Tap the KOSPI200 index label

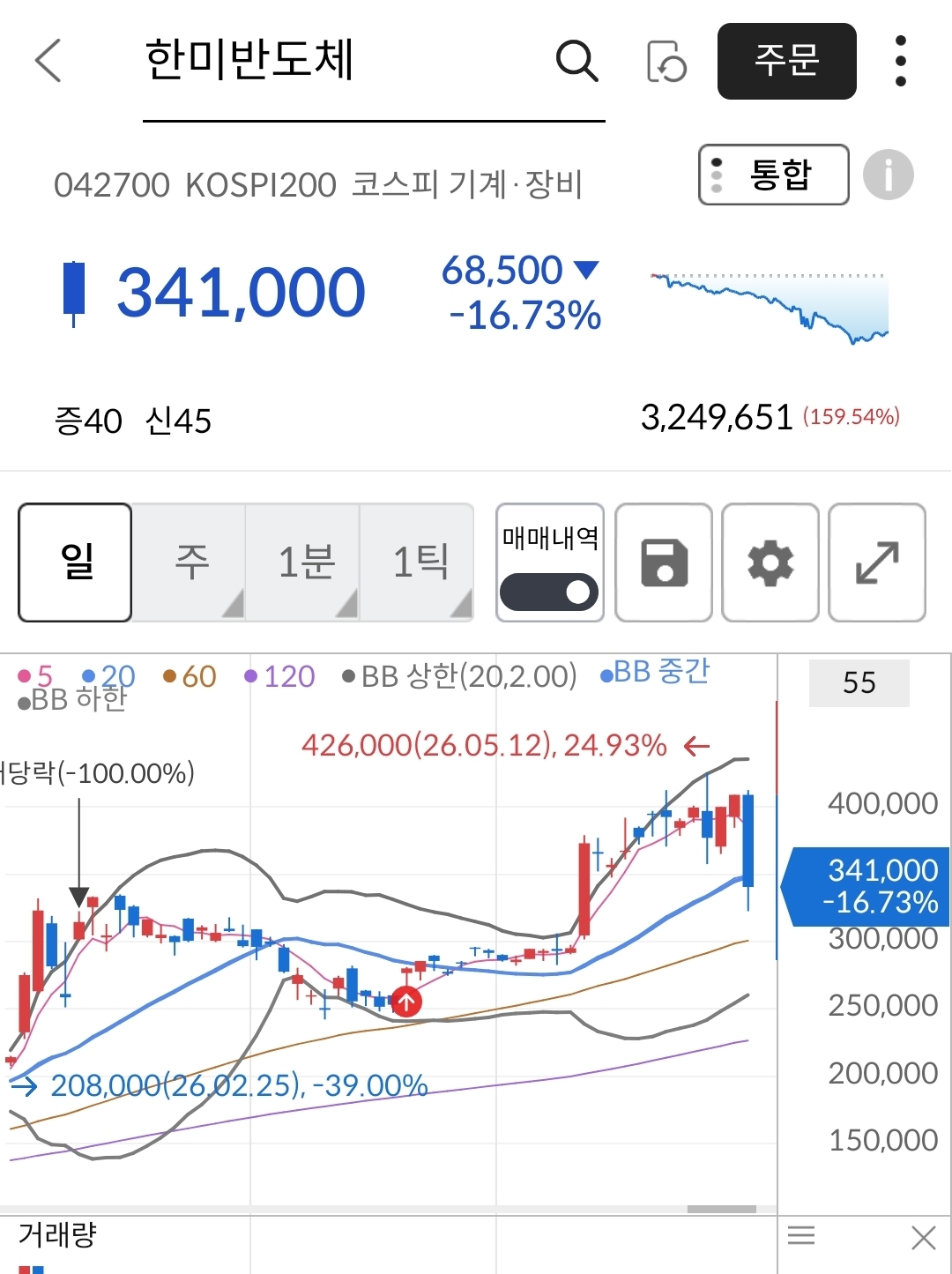tap(261, 185)
